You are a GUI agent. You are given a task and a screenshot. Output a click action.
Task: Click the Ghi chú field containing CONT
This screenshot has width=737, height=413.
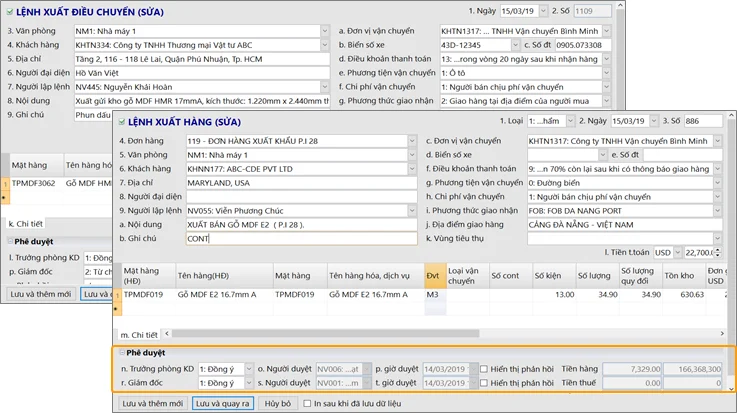click(x=301, y=239)
